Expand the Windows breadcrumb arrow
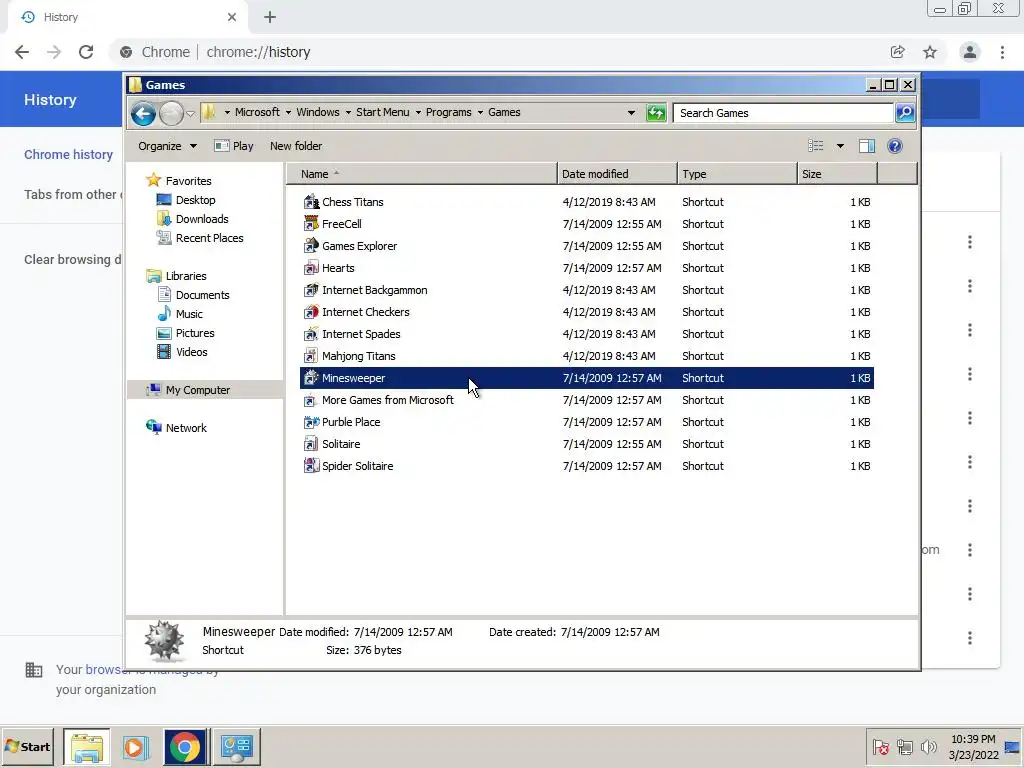1024x768 pixels. 348,112
